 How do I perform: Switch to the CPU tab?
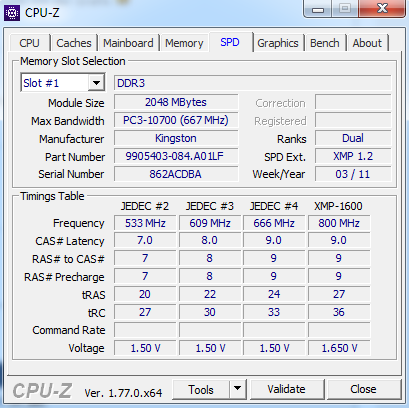click(x=30, y=43)
